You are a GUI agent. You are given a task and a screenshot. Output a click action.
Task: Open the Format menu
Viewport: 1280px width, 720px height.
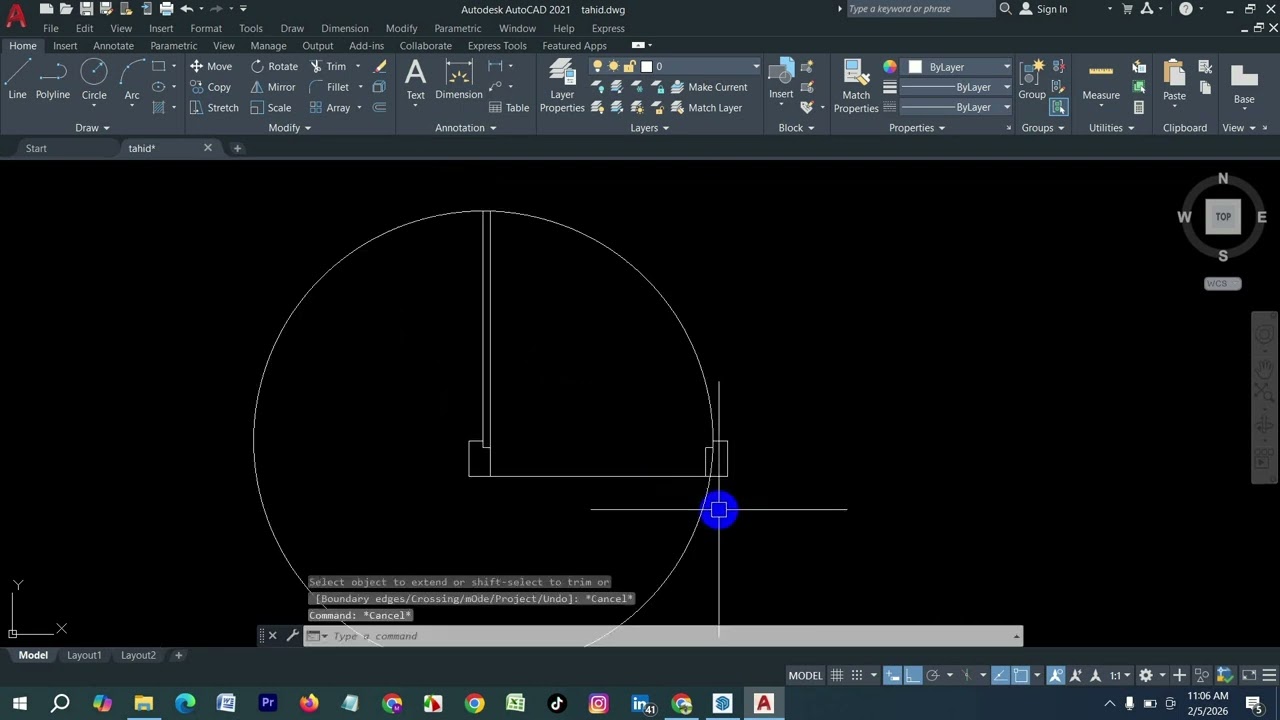click(x=206, y=28)
